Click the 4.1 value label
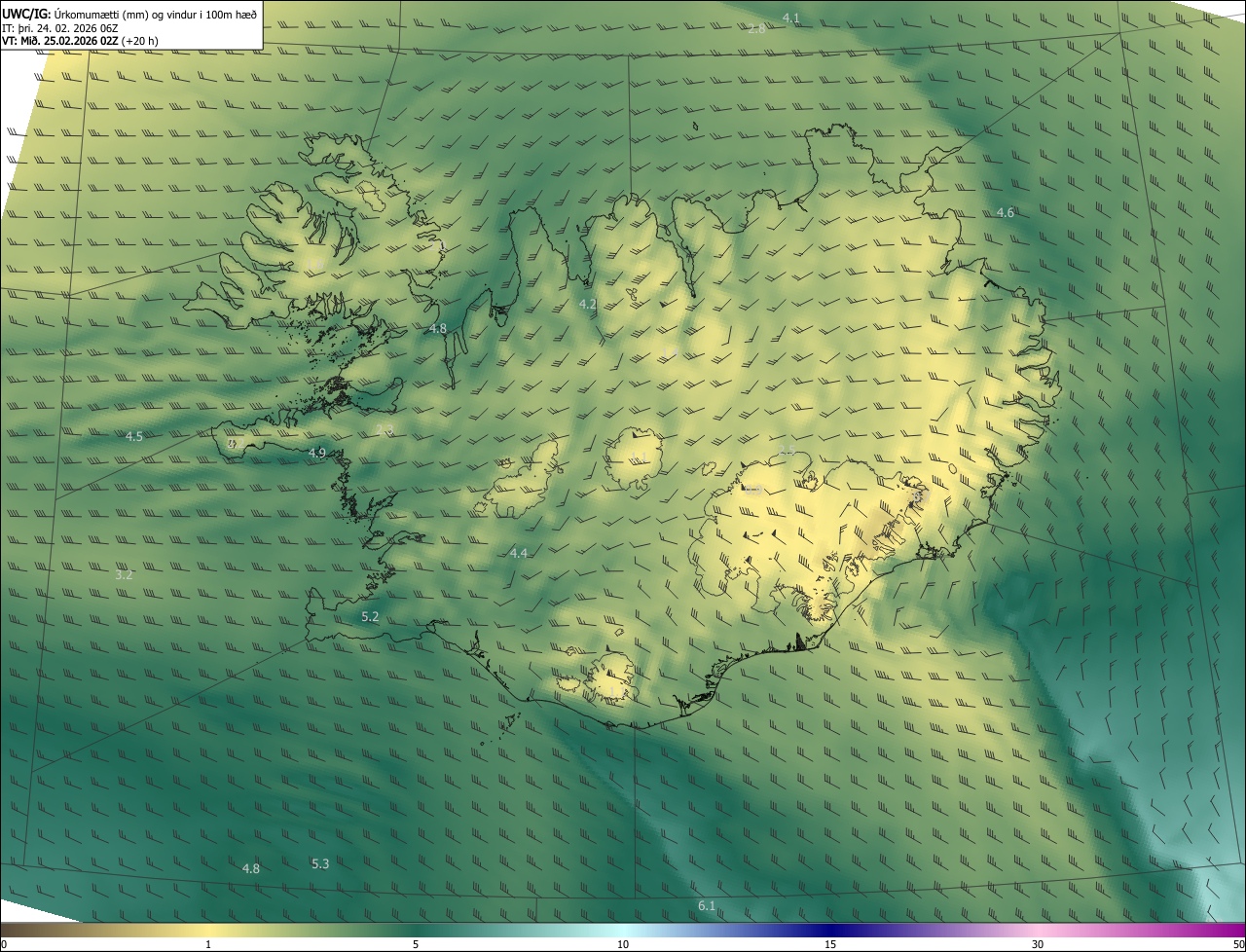The height and width of the screenshot is (952, 1246). point(790,18)
